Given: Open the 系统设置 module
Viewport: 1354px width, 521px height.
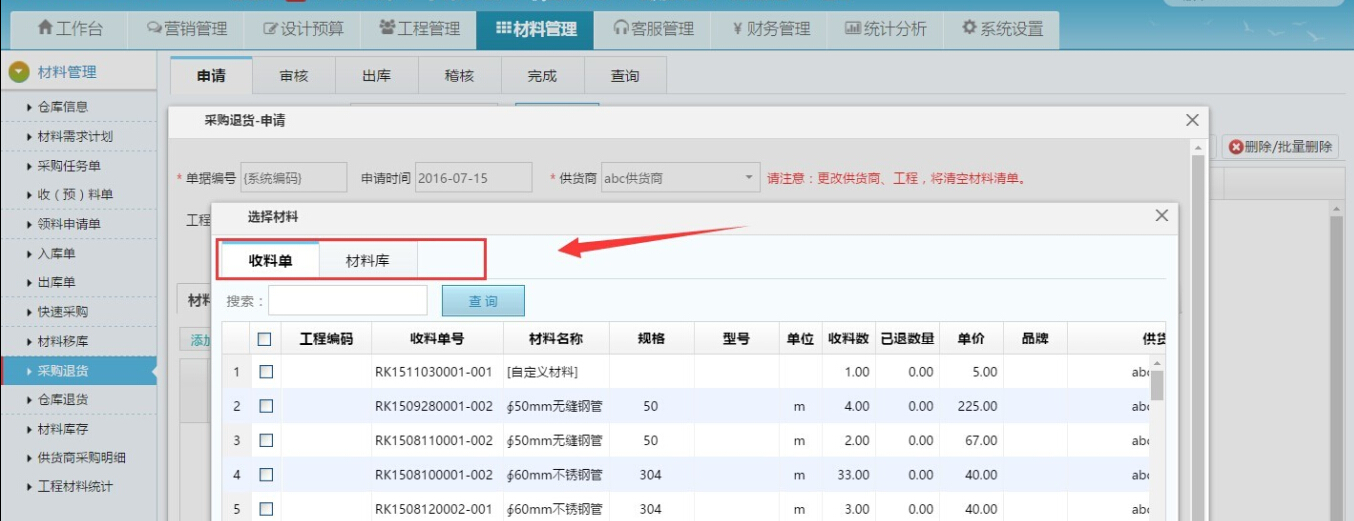Looking at the screenshot, I should [1002, 29].
